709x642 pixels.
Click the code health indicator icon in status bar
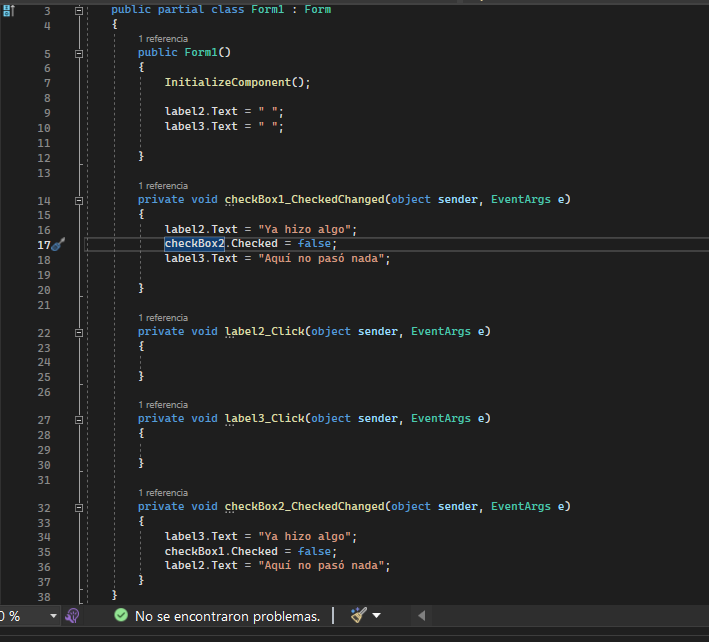(73, 615)
